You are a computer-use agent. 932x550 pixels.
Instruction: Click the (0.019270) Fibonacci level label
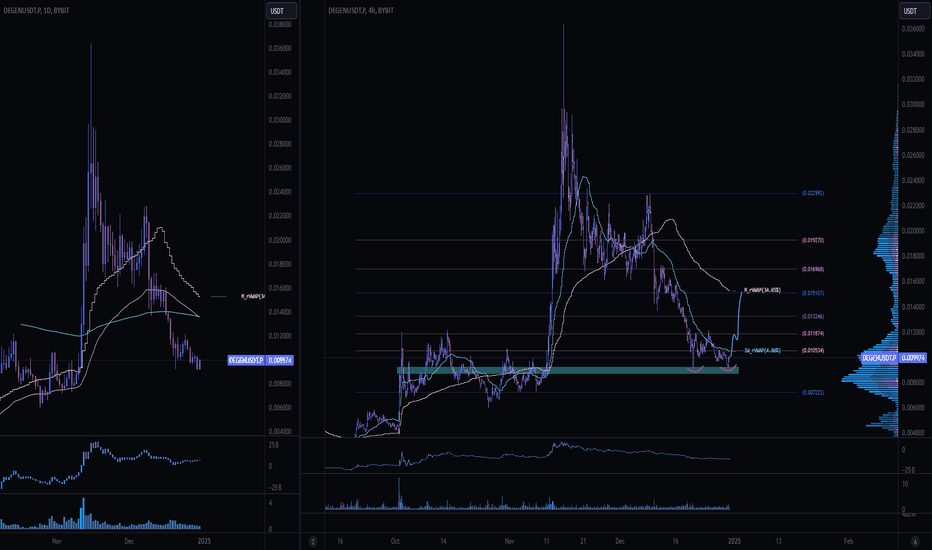pos(813,240)
